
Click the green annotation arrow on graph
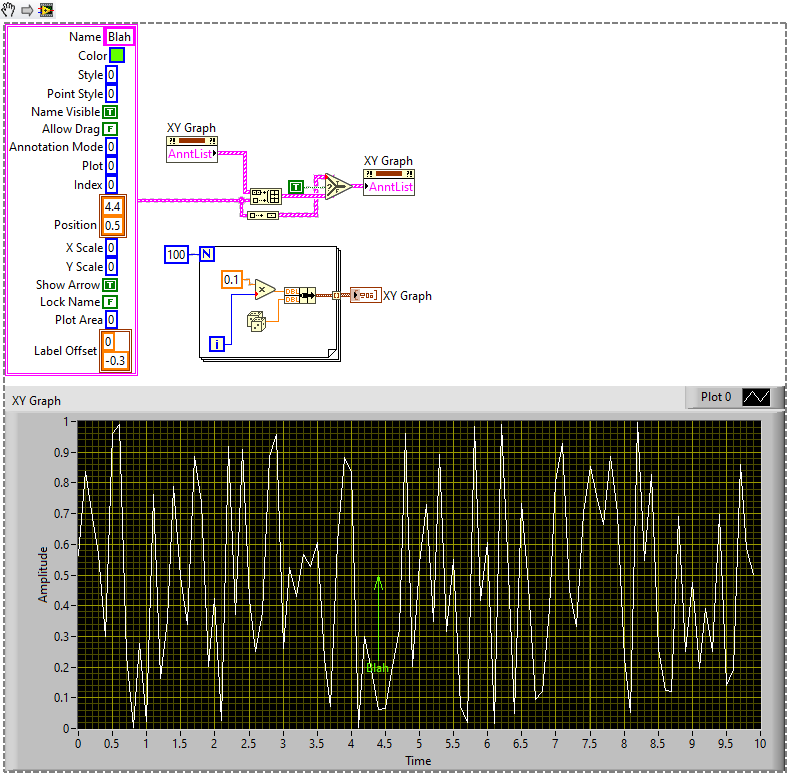[x=378, y=619]
